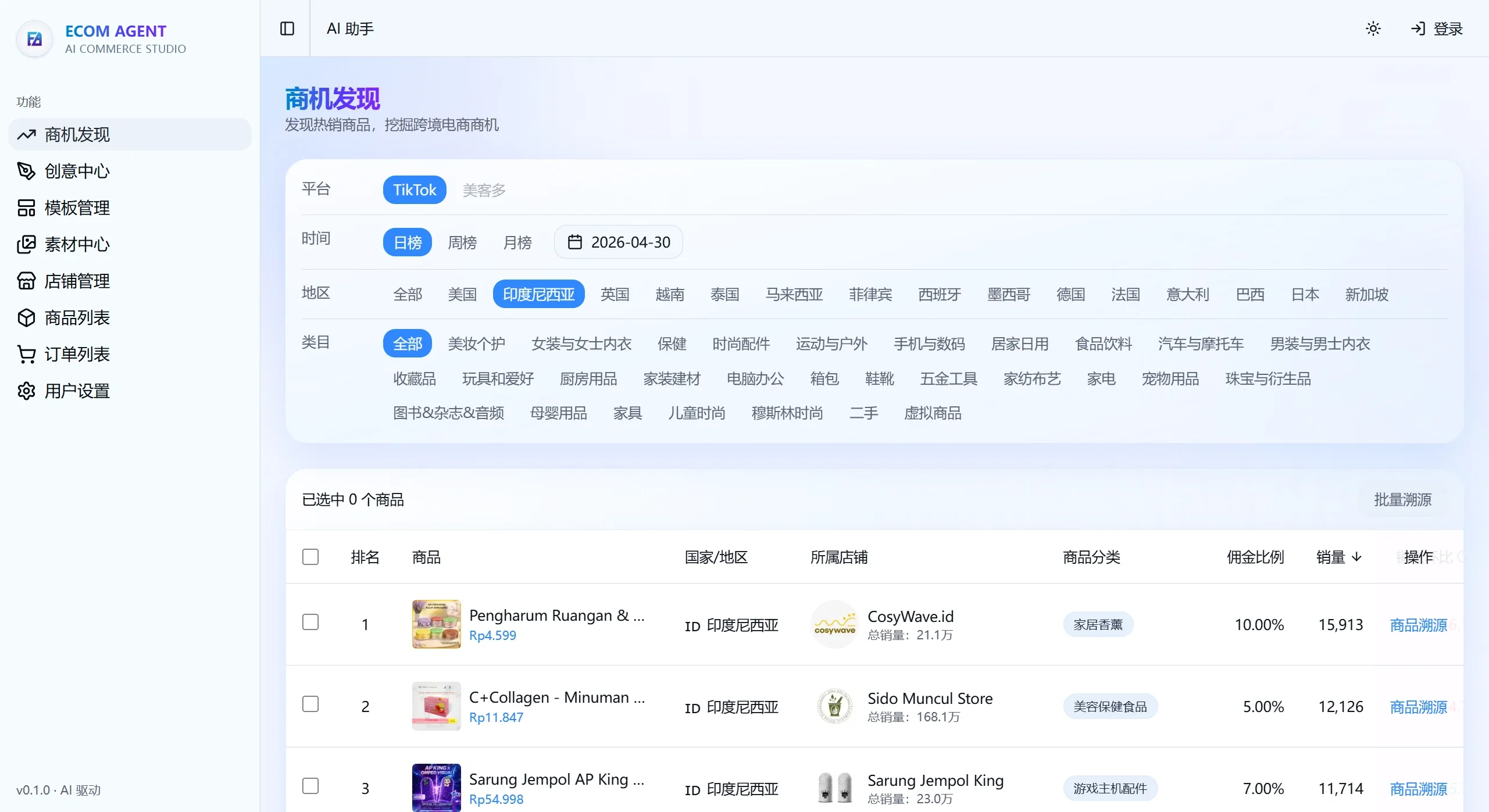Click the CosyWave.id store logo
This screenshot has width=1489, height=812.
[834, 624]
